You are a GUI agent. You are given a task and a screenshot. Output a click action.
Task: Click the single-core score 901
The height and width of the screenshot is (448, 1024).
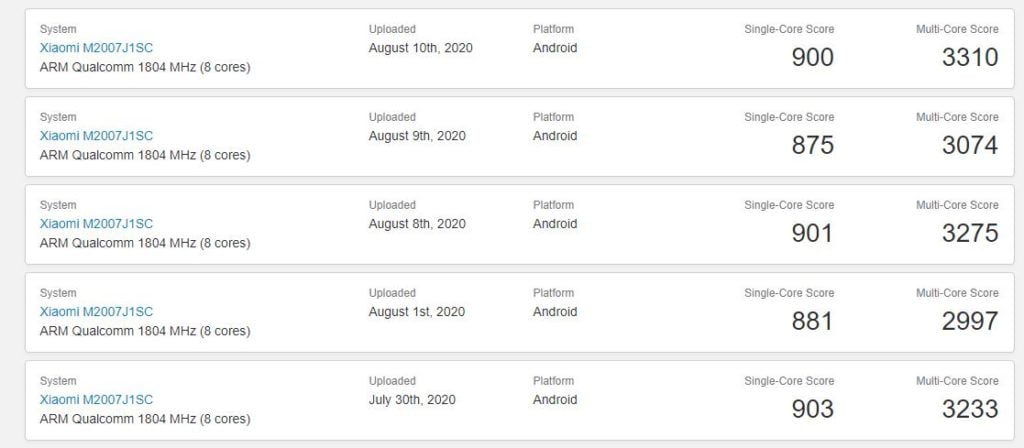(x=812, y=234)
